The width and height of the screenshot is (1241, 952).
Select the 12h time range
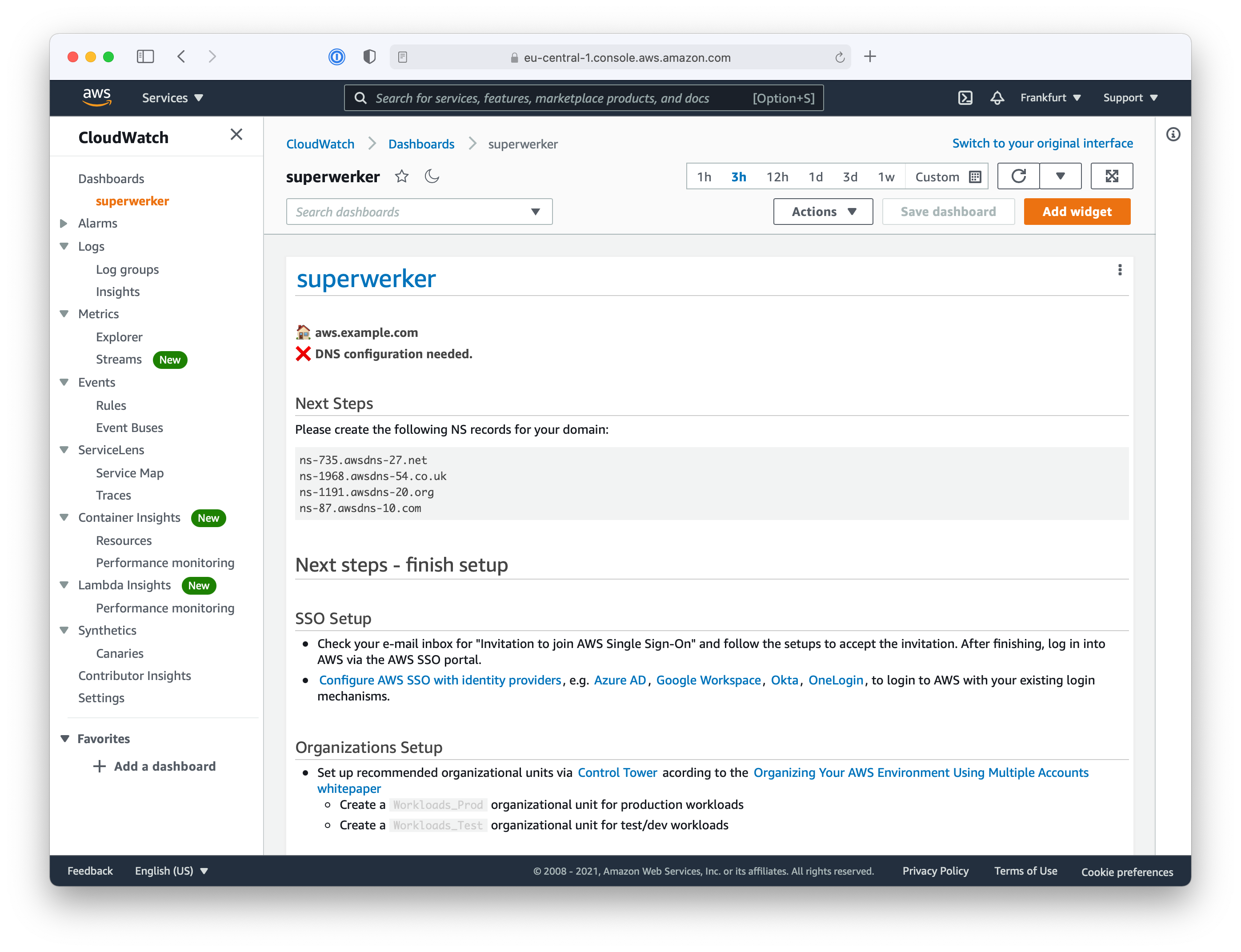tap(777, 177)
